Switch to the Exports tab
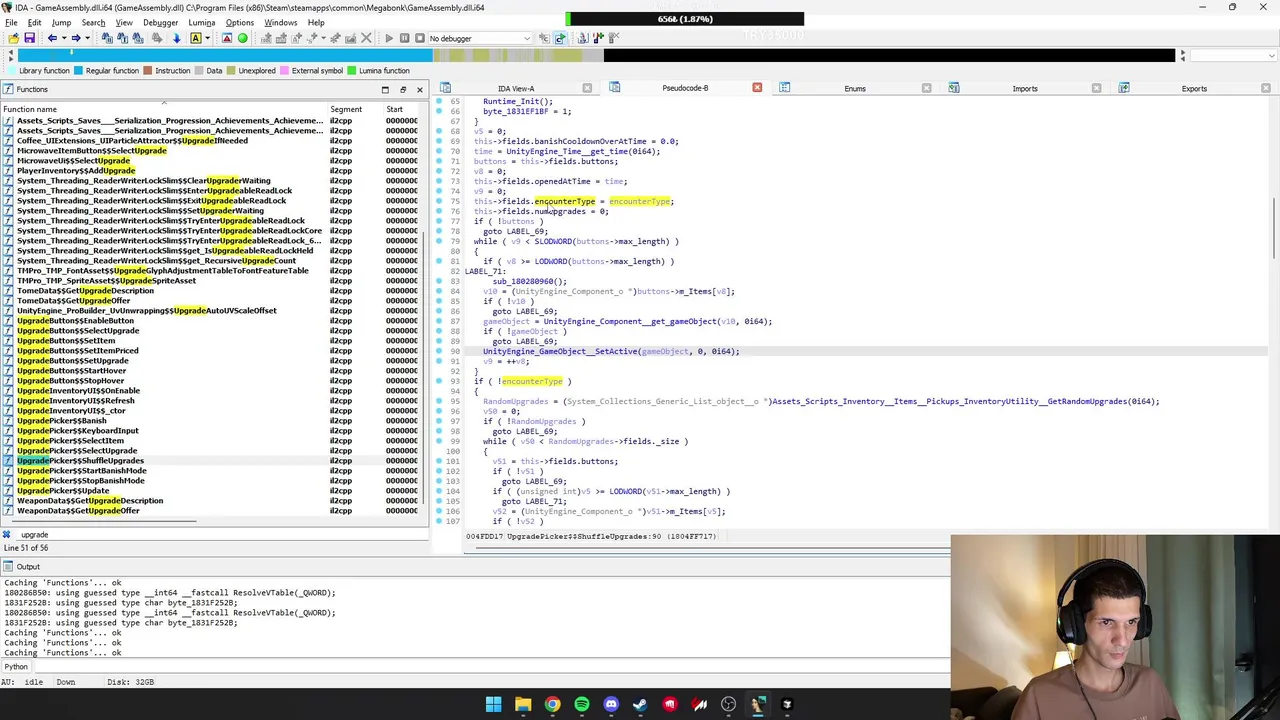This screenshot has height=720, width=1280. click(1194, 89)
